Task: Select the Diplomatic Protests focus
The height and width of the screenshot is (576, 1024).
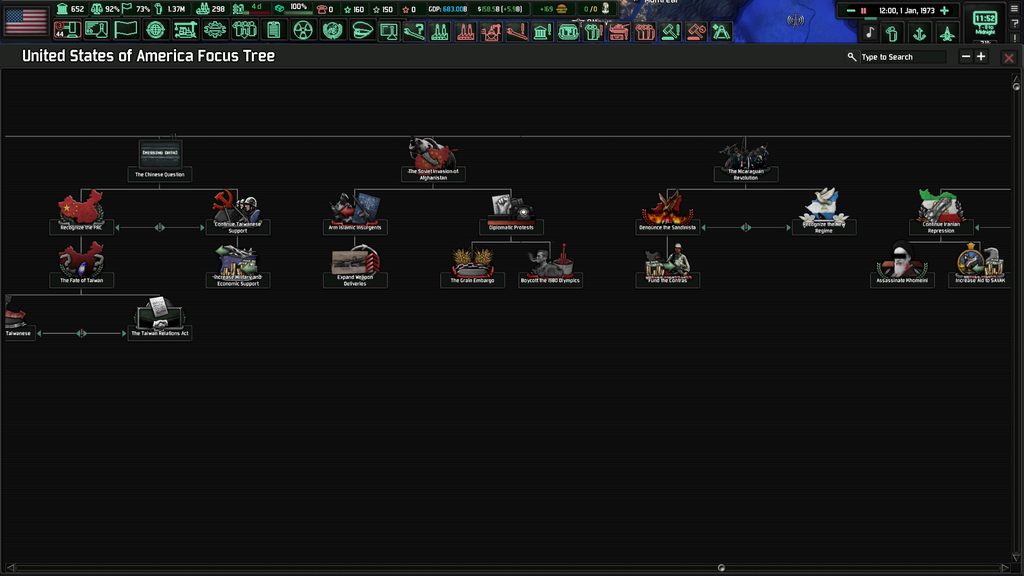Action: coord(511,212)
